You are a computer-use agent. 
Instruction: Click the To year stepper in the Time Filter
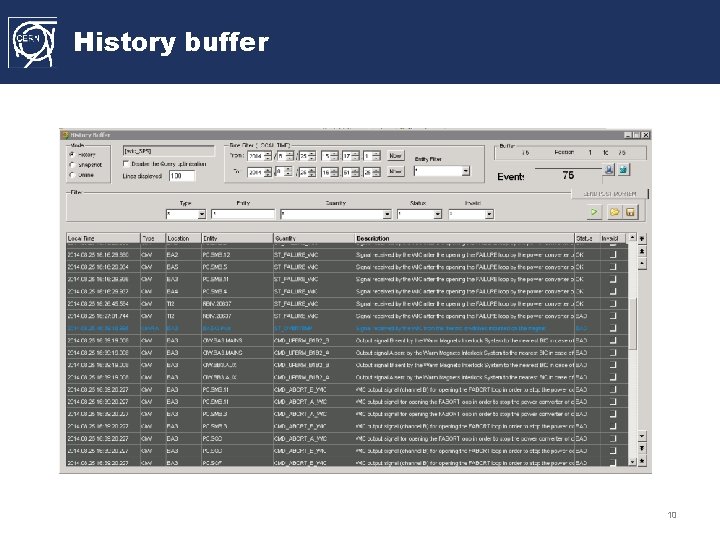pyautogui.click(x=268, y=173)
